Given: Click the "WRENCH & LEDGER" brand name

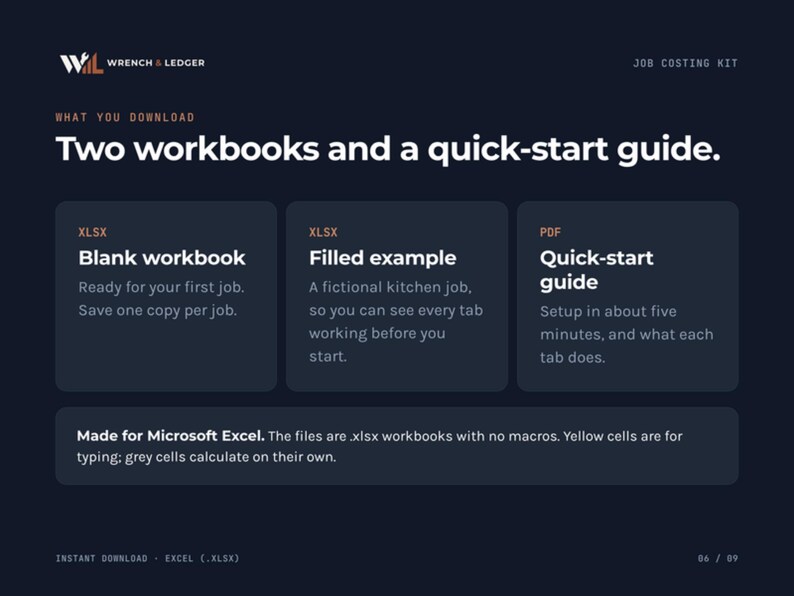Looking at the screenshot, I should tap(156, 63).
